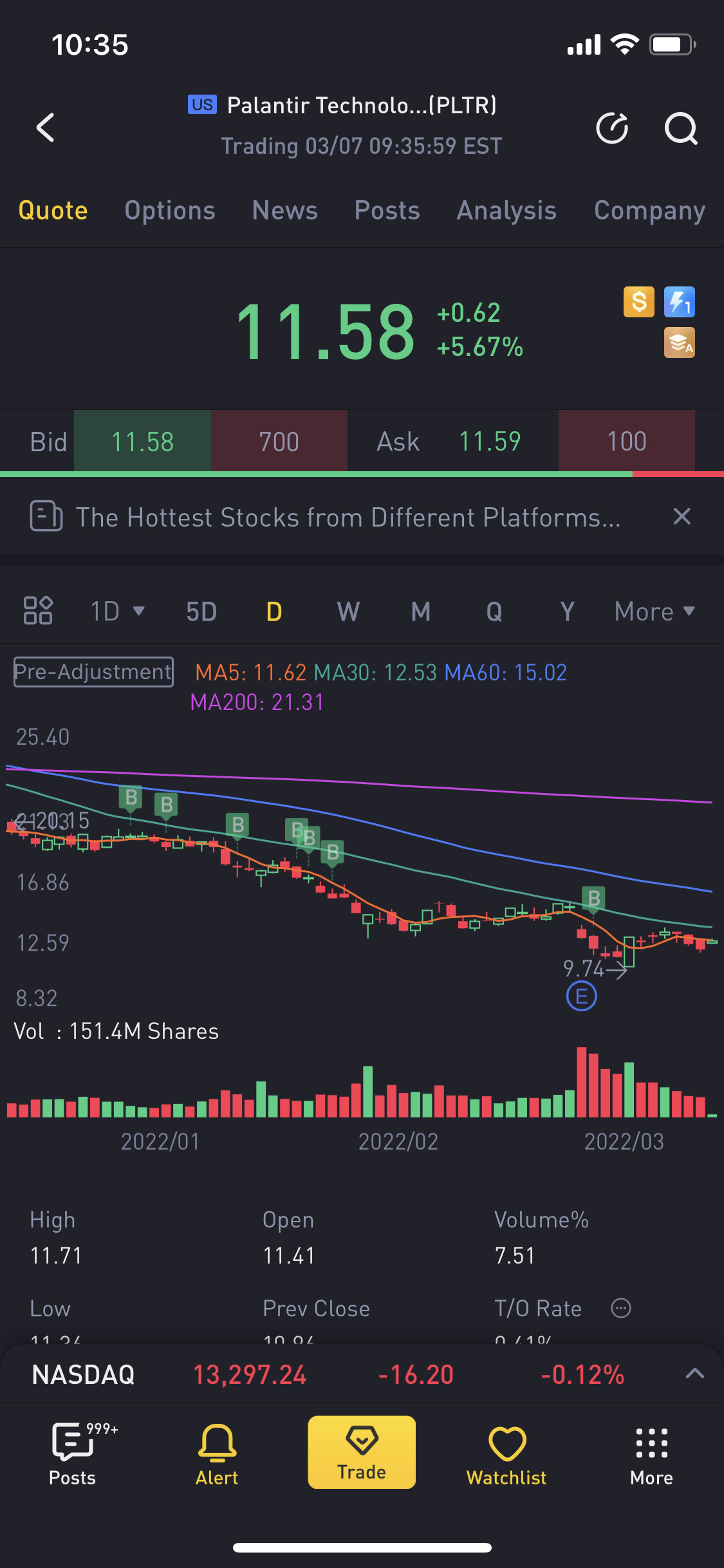Open the 1D interval dropdown
The height and width of the screenshot is (1568, 724).
tap(117, 611)
